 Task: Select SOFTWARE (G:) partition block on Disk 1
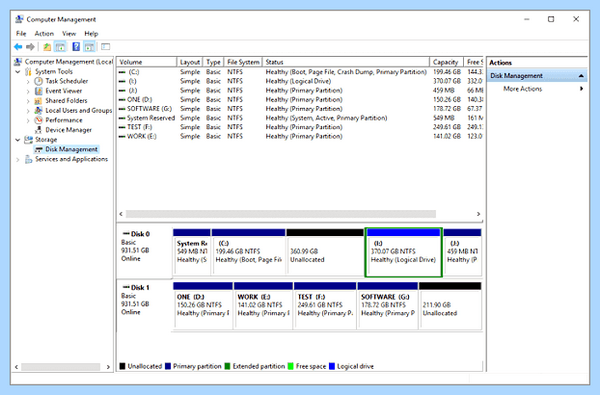pyautogui.click(x=388, y=305)
